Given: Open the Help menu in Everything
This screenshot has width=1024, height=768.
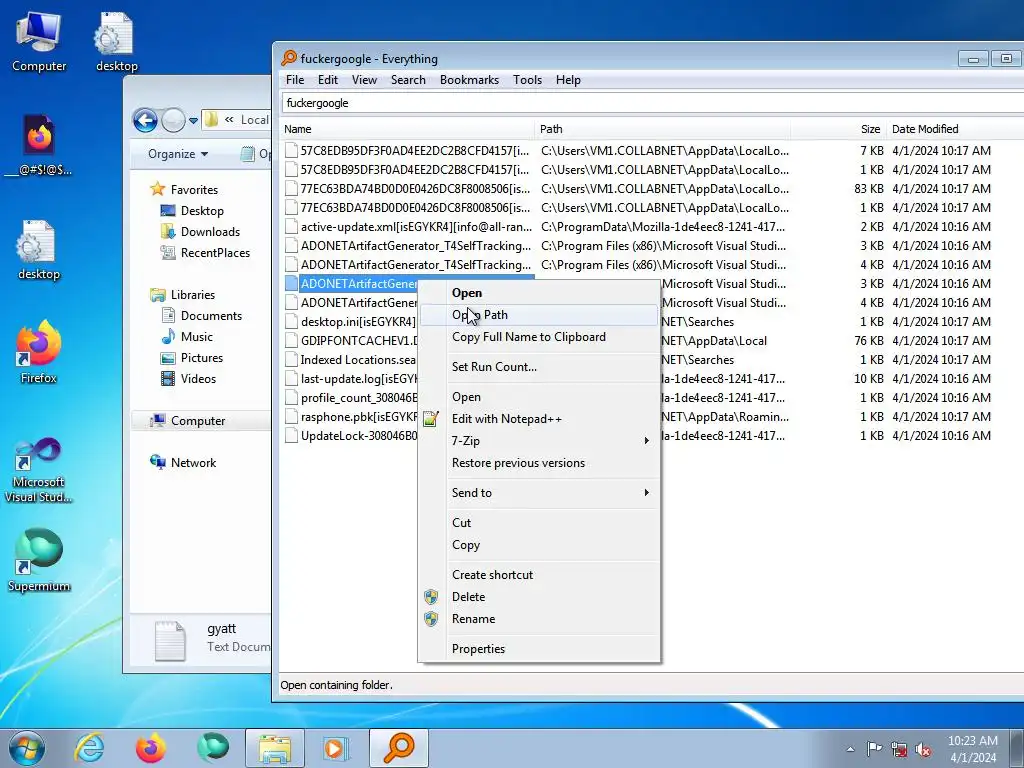Looking at the screenshot, I should [x=568, y=80].
